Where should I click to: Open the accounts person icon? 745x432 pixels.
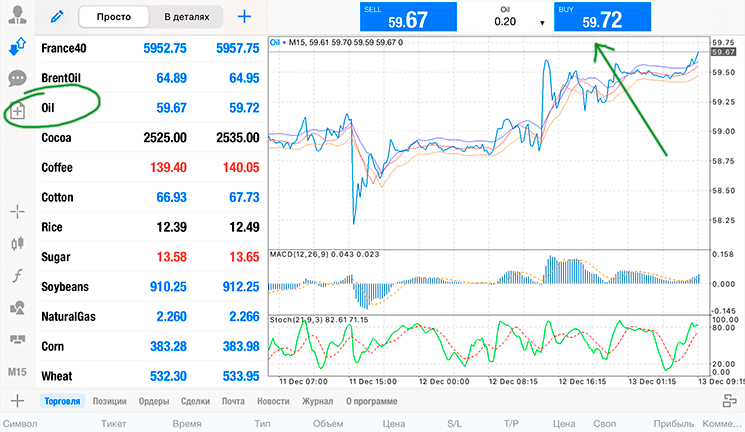(18, 15)
